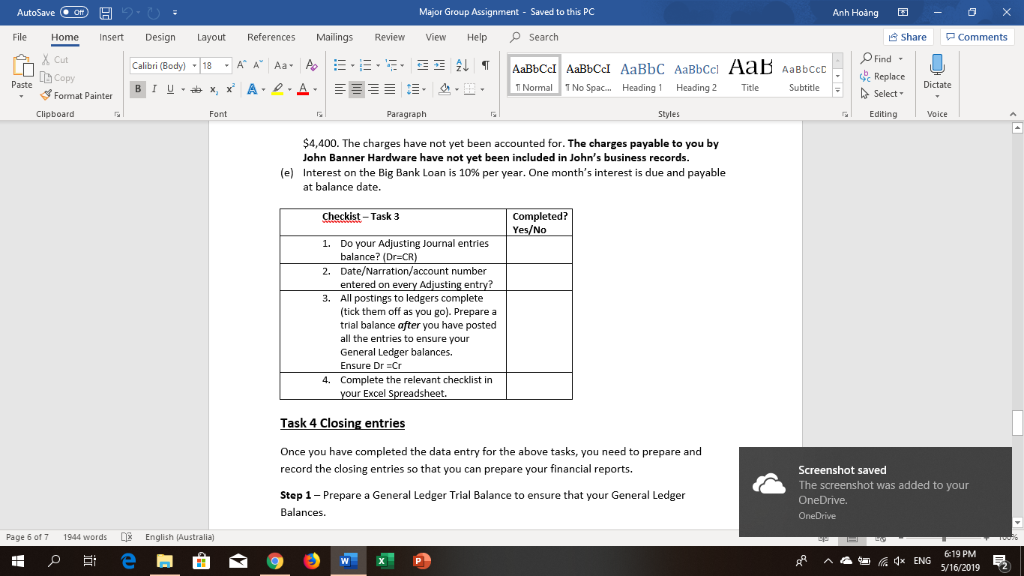Viewport: 1024px width, 576px height.
Task: Collapse the ribbon with chevron
Action: click(1013, 114)
